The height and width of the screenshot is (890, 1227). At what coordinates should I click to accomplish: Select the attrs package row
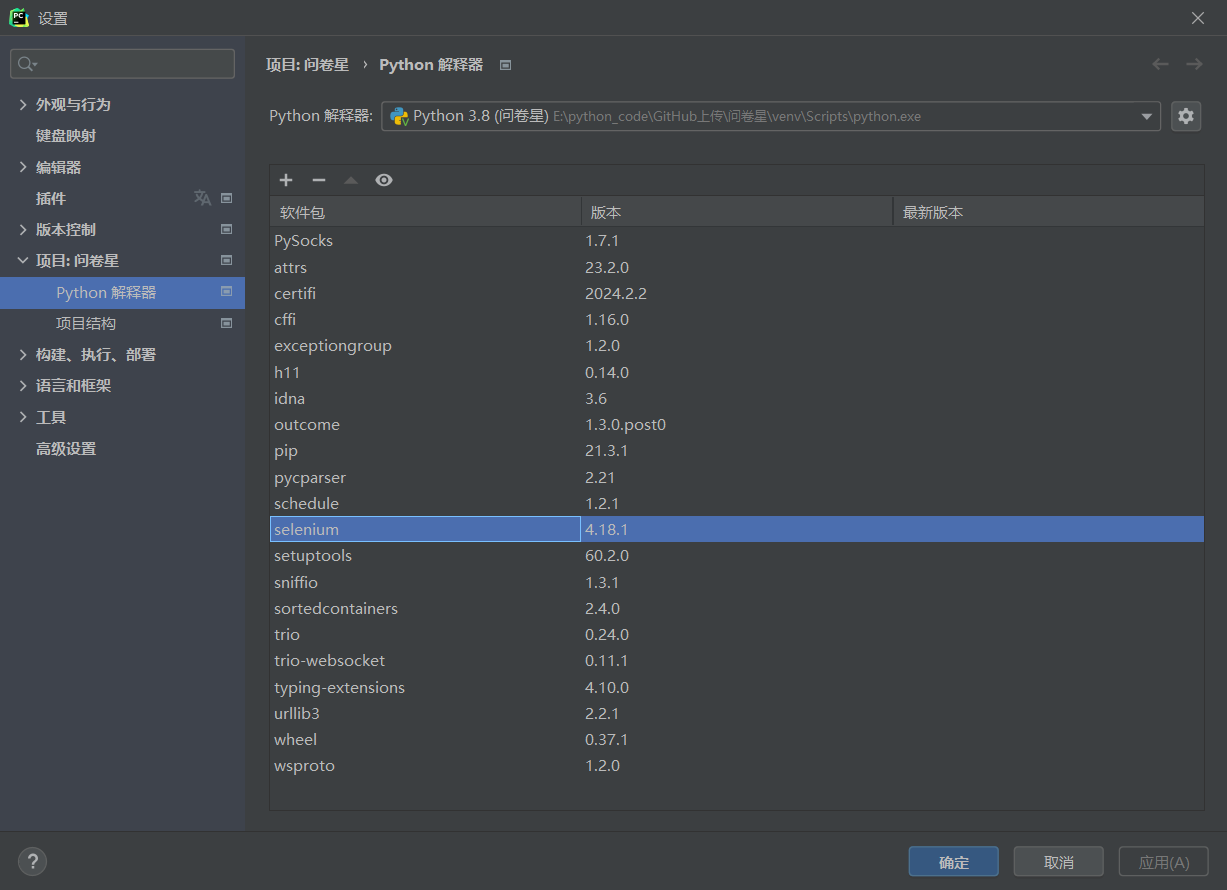pos(737,267)
